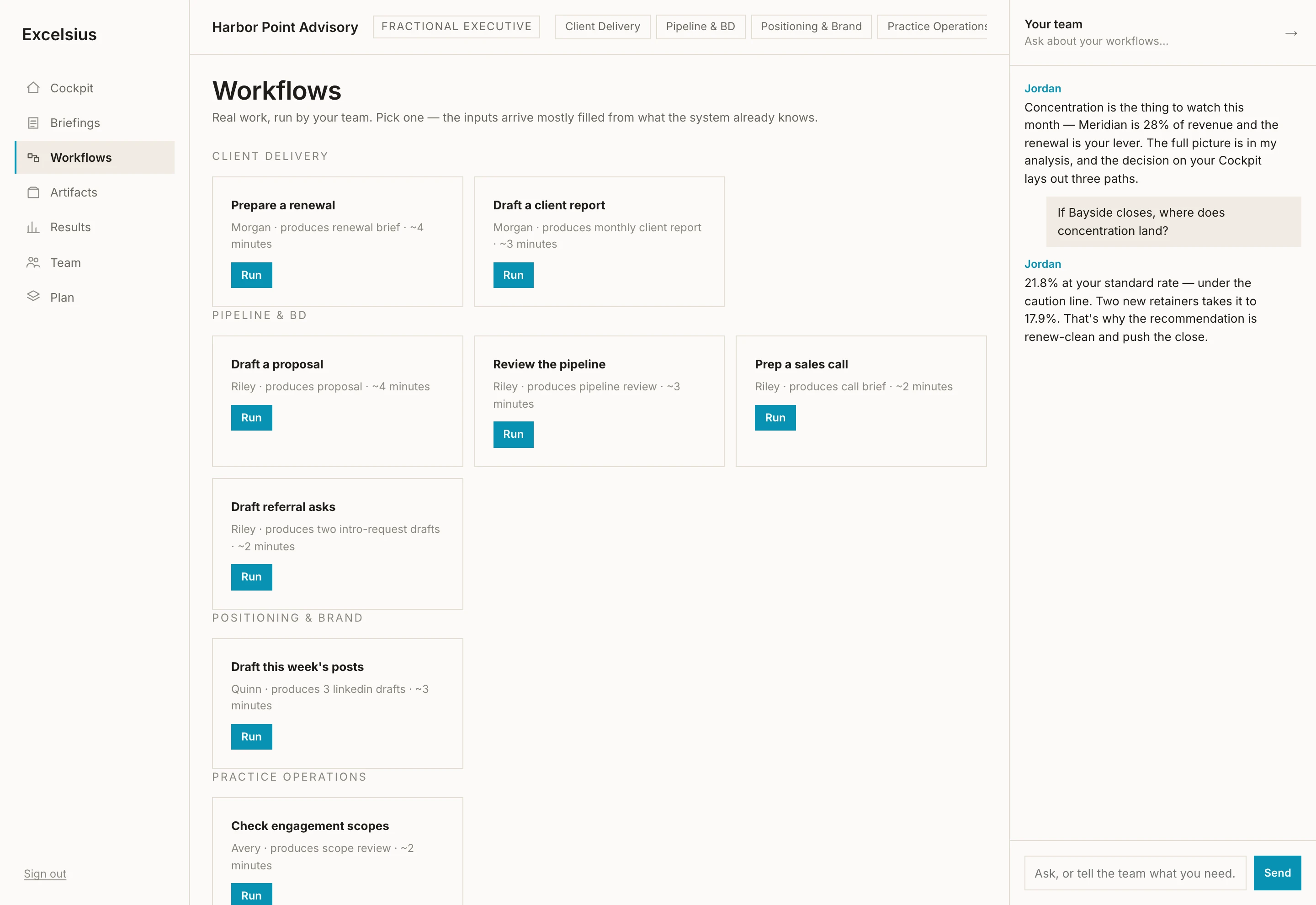Click first Jordan name in chat
Screen dimensions: 1316x905
[1042, 89]
